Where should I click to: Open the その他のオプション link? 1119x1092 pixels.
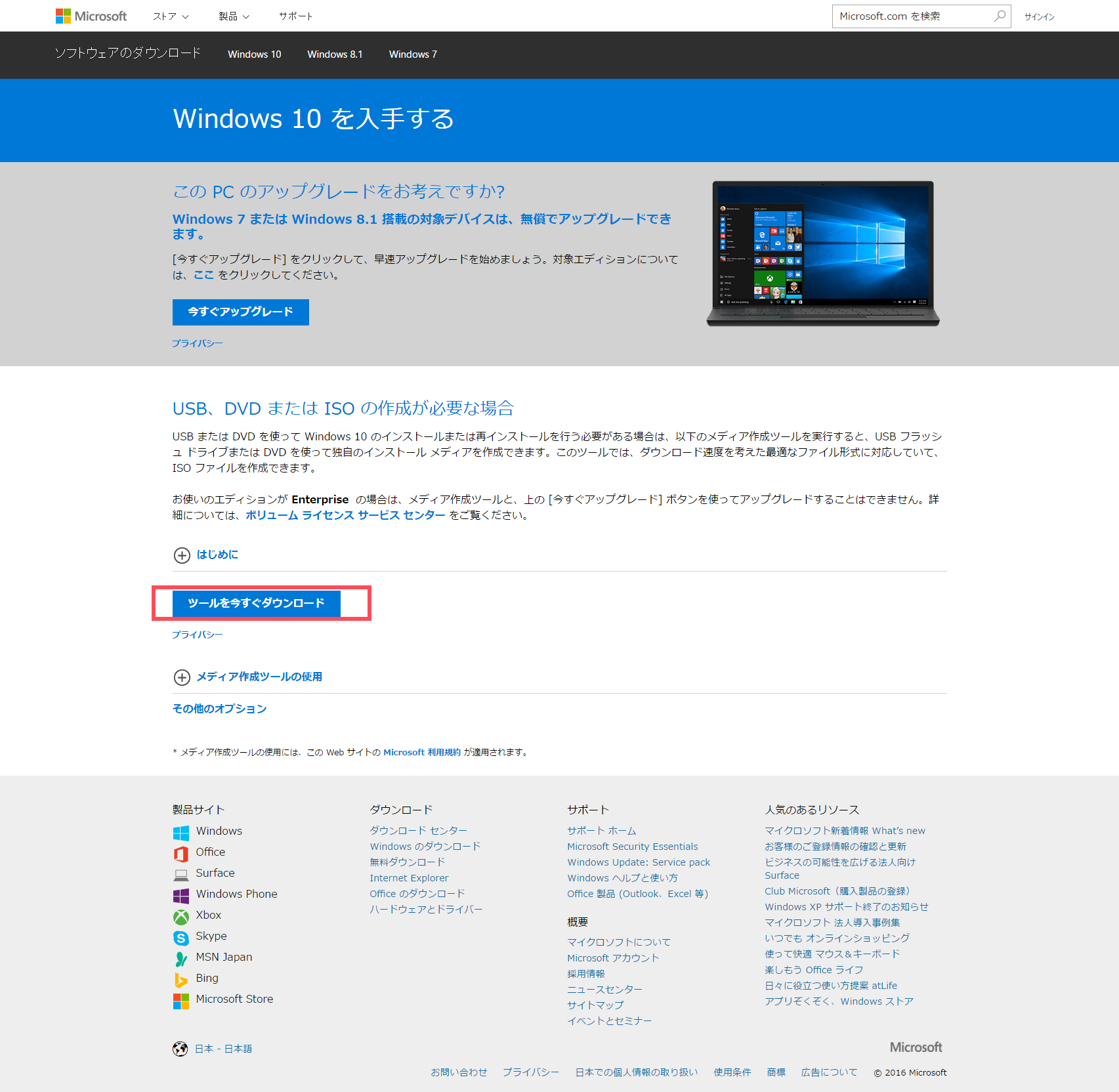(x=219, y=709)
